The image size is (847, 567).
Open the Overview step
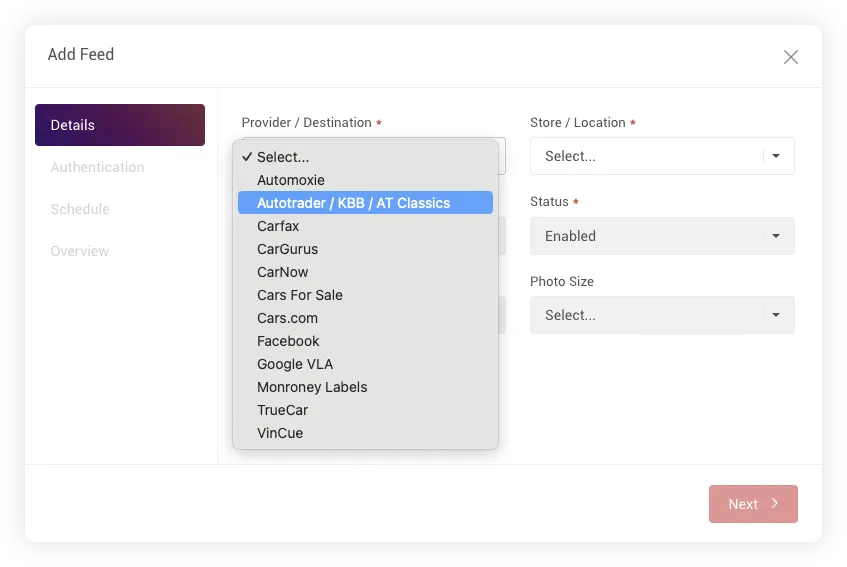pos(79,251)
